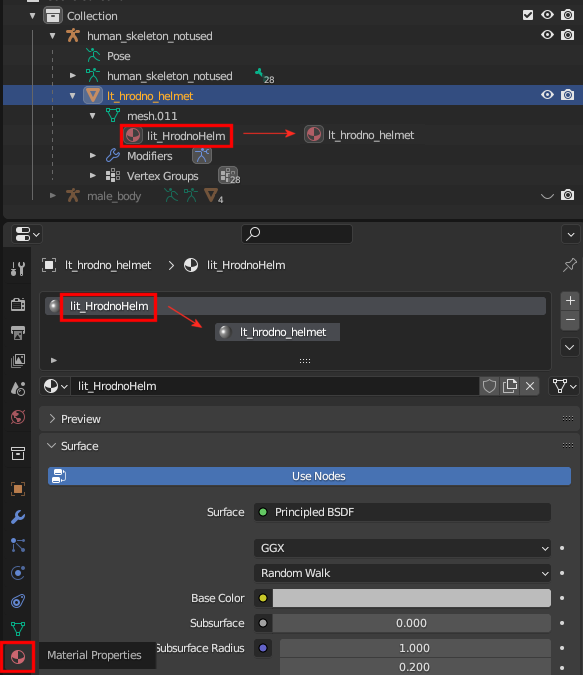Image resolution: width=583 pixels, height=675 pixels.
Task: Open the World Properties globe icon
Action: (18, 417)
